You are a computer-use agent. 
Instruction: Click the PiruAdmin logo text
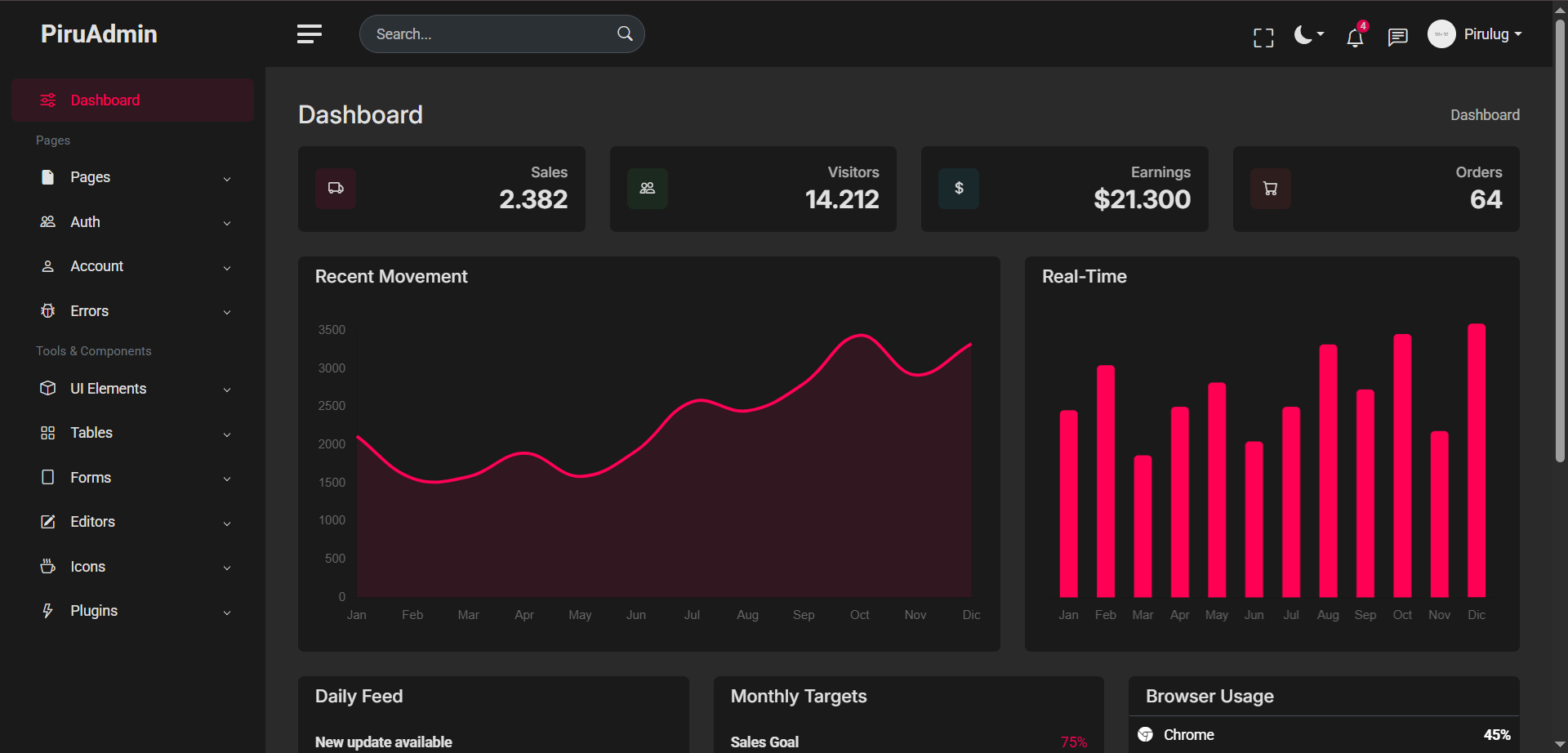(x=99, y=33)
